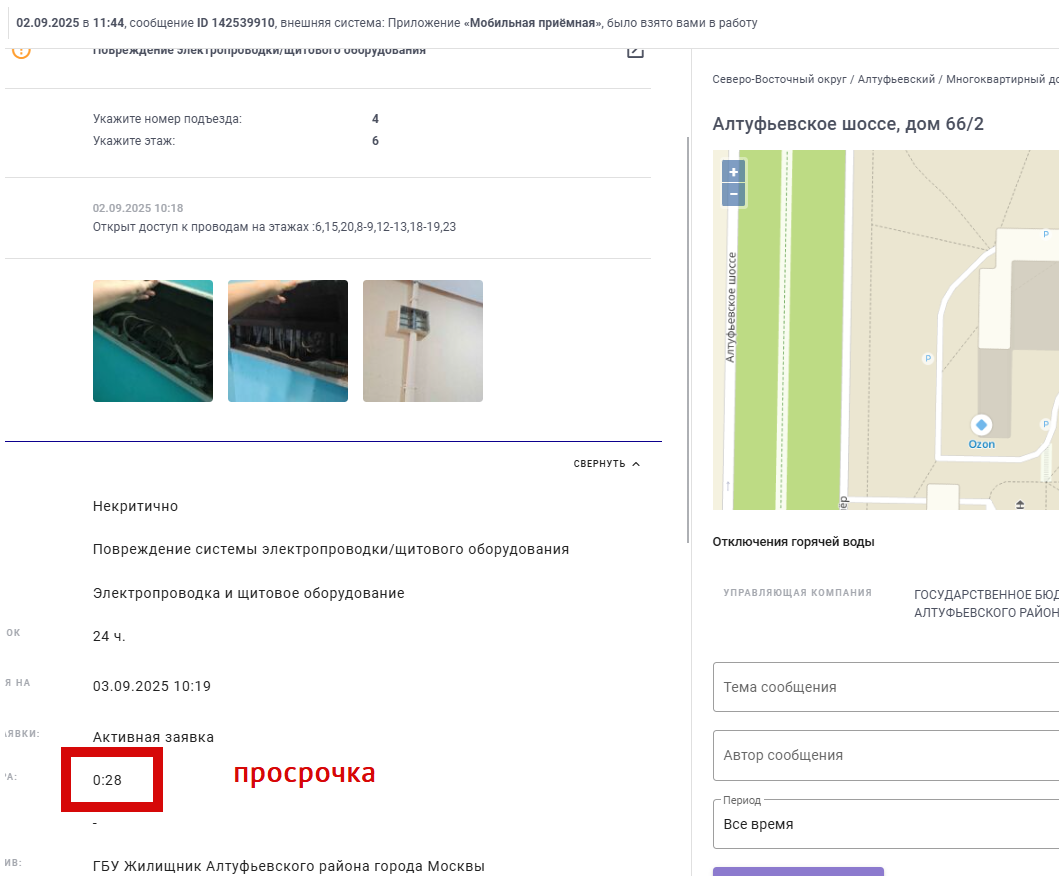Click the УПРАВЛЯЮЩАЯ КОМПАНИЯ label

pos(798,592)
